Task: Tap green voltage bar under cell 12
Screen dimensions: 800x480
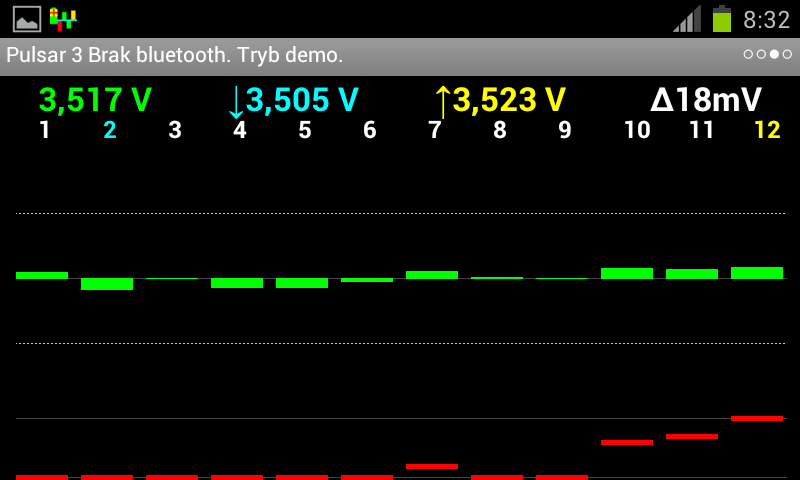Action: point(757,273)
